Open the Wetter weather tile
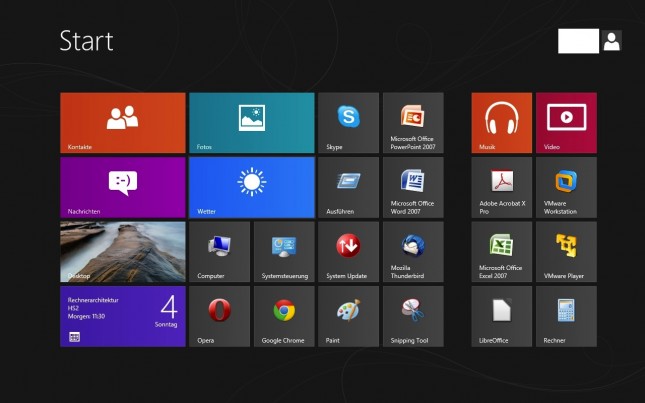Screen dimensions: 645x403 click(252, 187)
